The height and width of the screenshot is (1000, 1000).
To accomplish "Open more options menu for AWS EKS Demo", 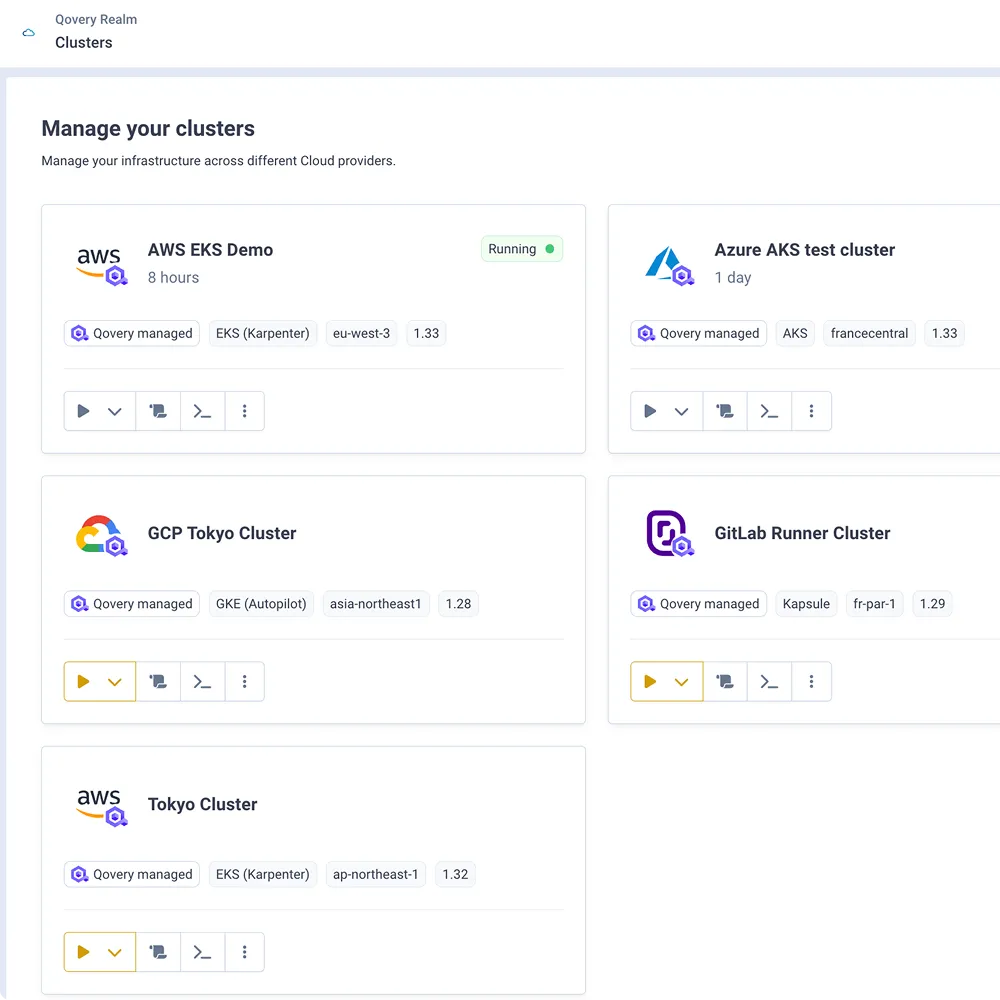I will (x=244, y=411).
